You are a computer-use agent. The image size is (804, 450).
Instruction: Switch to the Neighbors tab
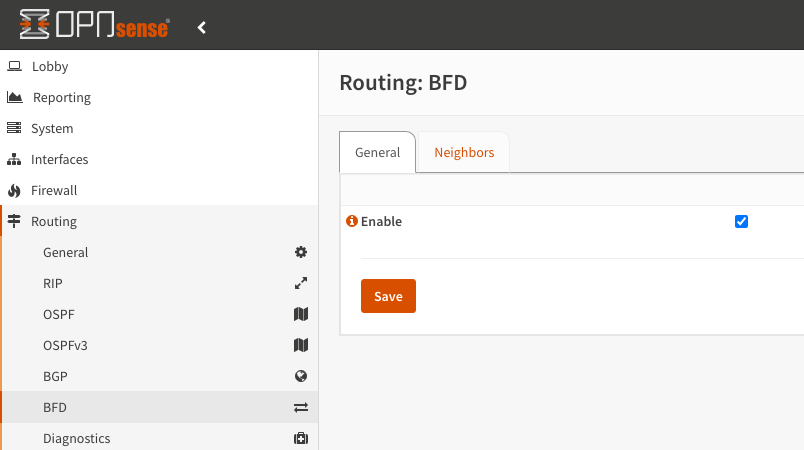464,153
